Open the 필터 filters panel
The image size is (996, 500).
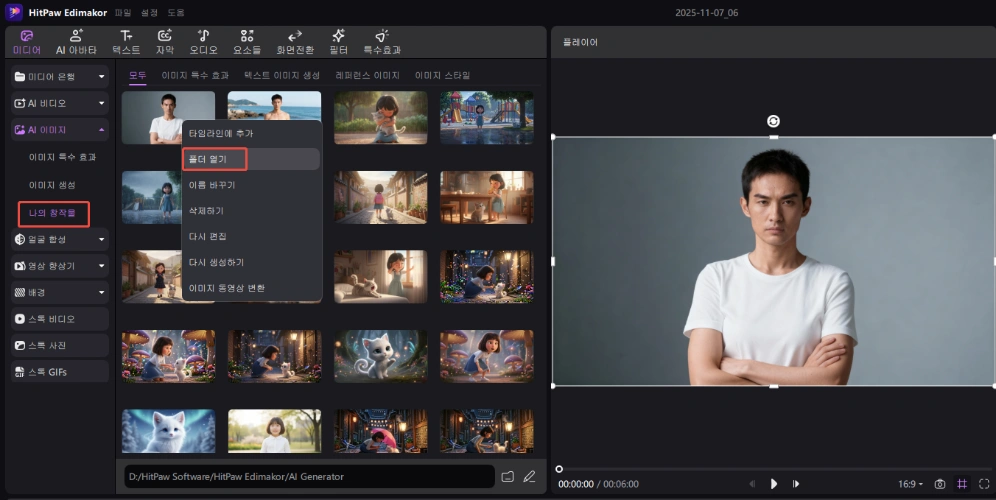tap(338, 41)
